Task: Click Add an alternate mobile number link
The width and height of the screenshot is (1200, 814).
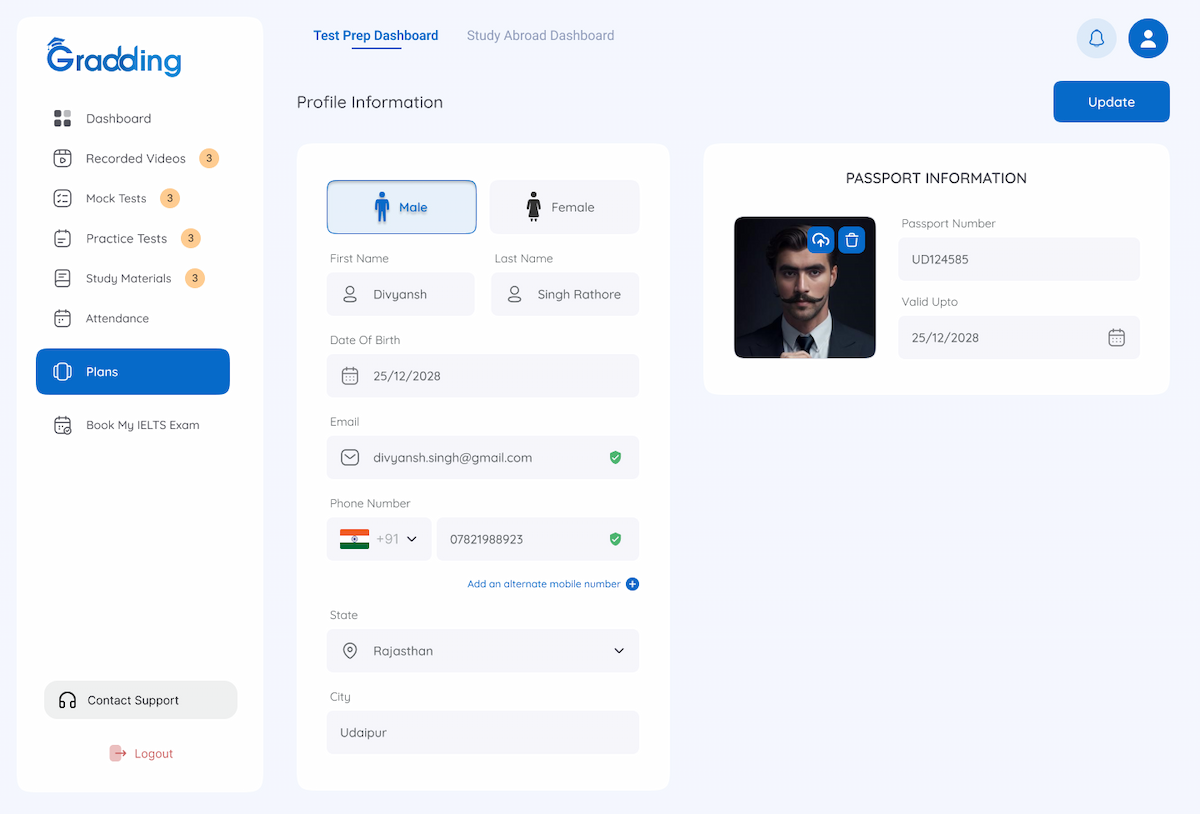Action: [x=544, y=584]
